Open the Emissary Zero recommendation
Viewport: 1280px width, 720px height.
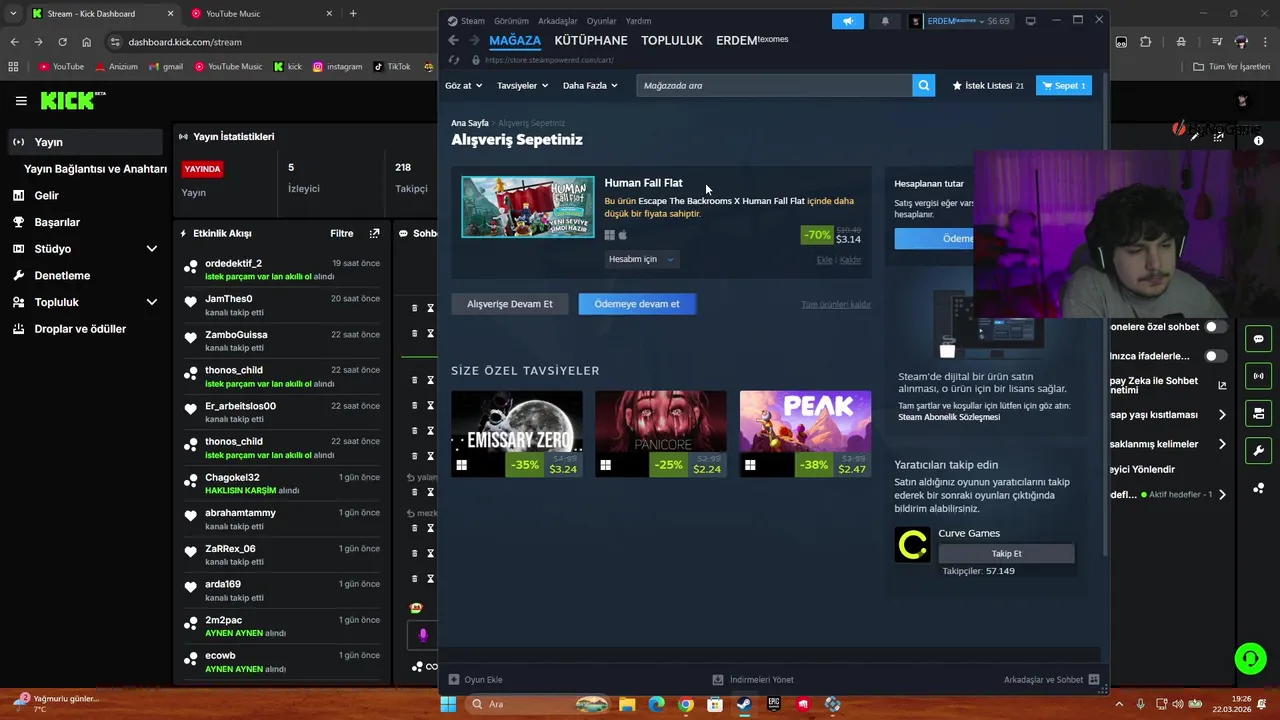tap(517, 434)
